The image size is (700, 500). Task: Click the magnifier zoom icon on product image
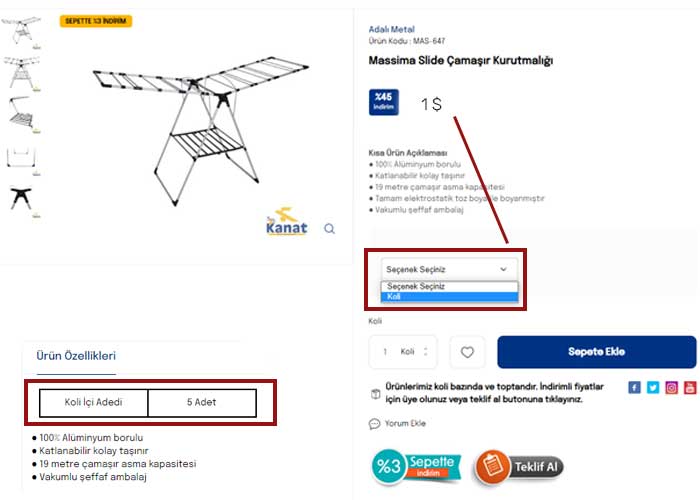[329, 229]
